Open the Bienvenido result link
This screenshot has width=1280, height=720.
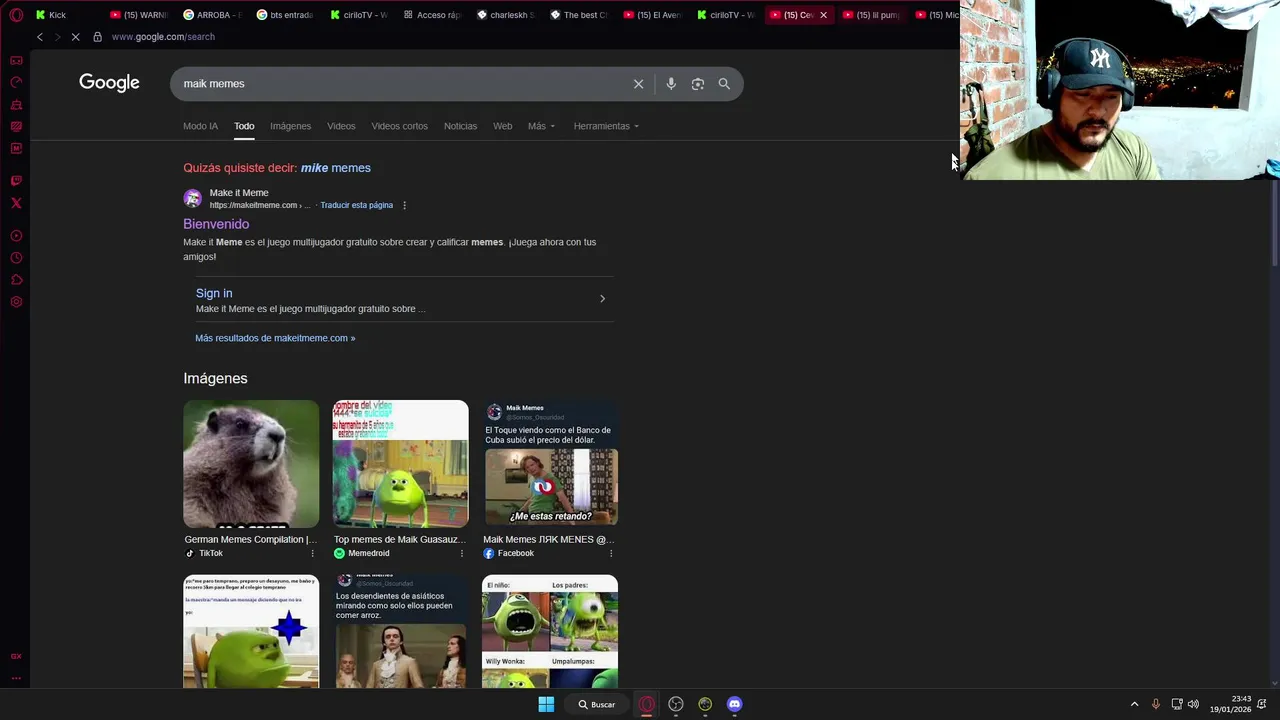tap(216, 224)
